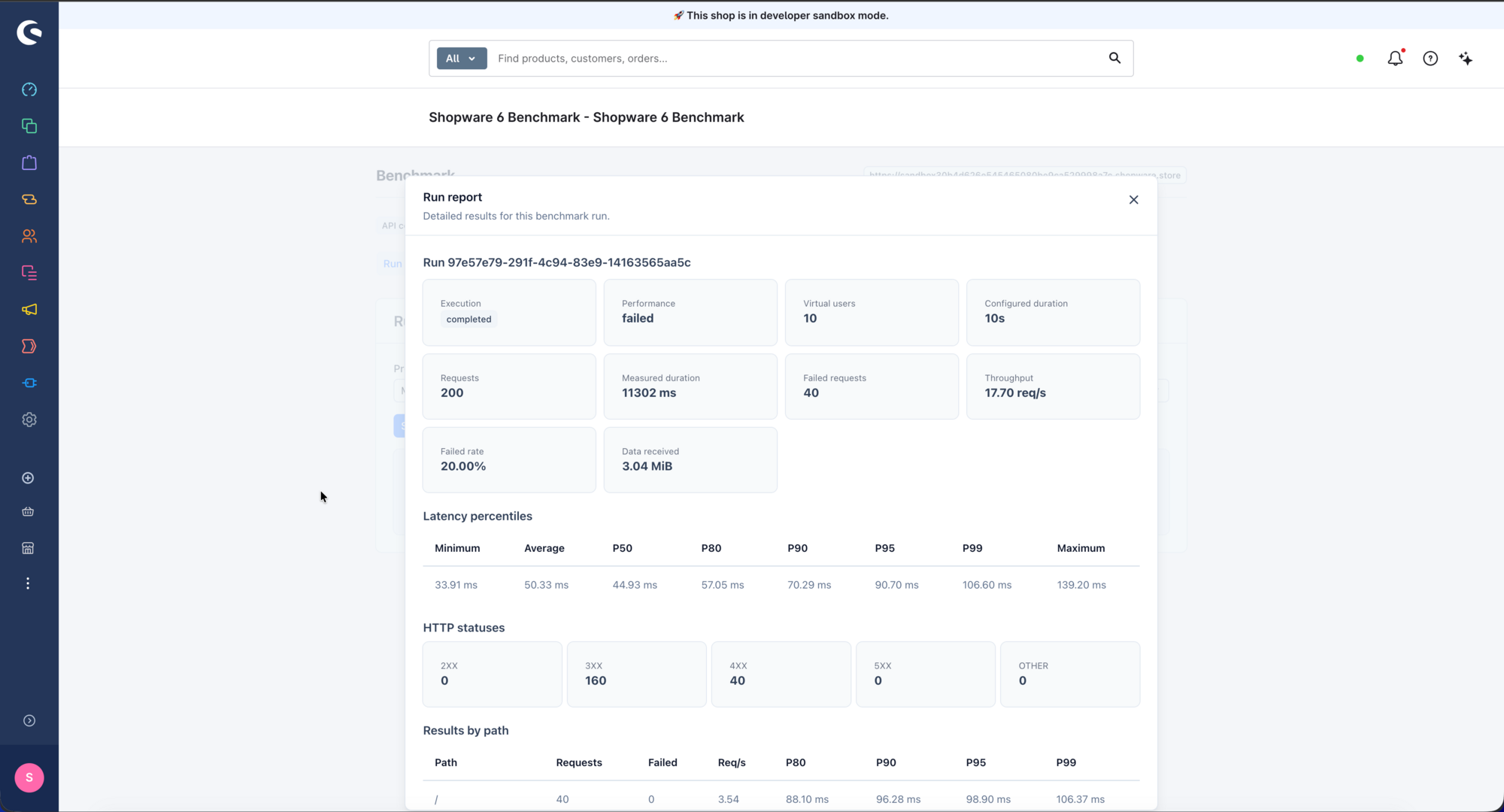Open the Marketing megaphone icon
Screen dimensions: 1504x812
coord(29,310)
